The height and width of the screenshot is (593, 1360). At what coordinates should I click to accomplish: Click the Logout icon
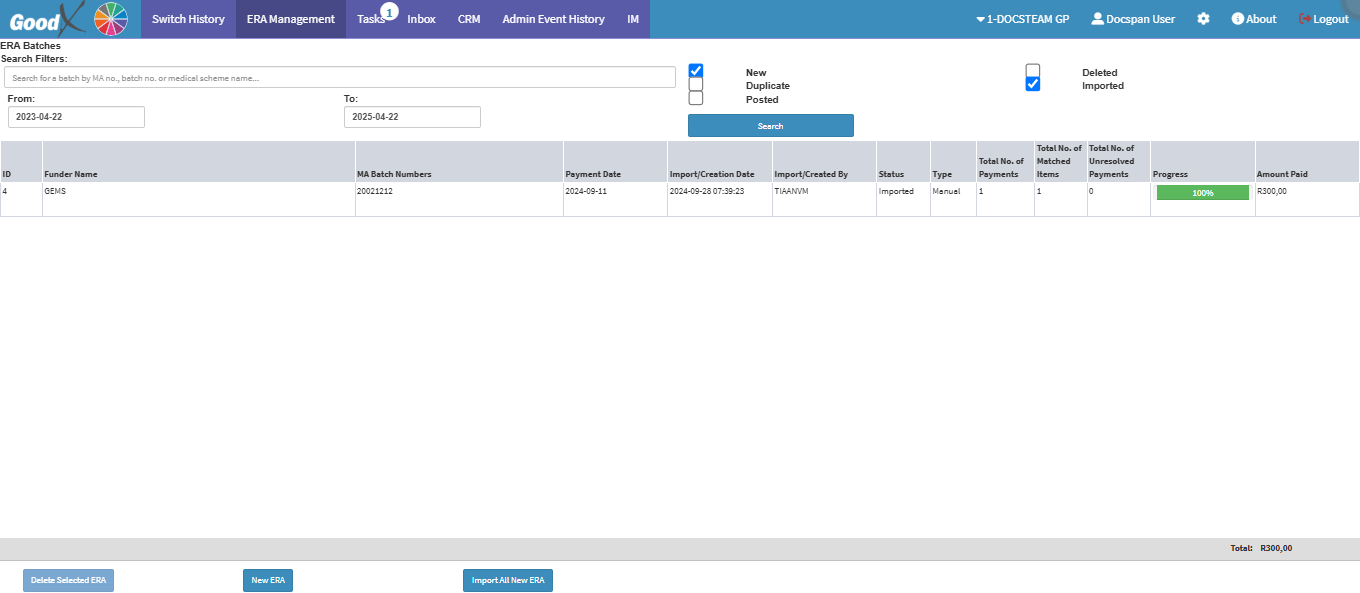coord(1304,19)
